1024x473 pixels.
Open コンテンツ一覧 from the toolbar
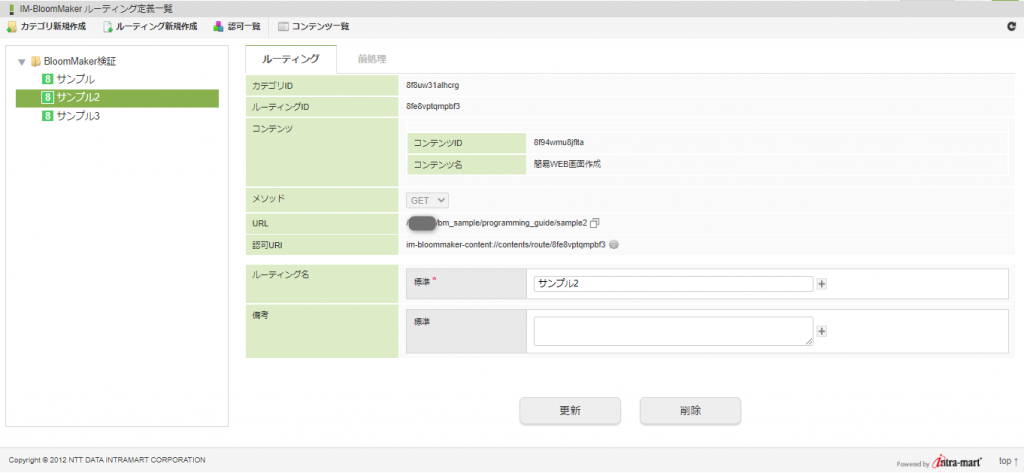pos(313,26)
